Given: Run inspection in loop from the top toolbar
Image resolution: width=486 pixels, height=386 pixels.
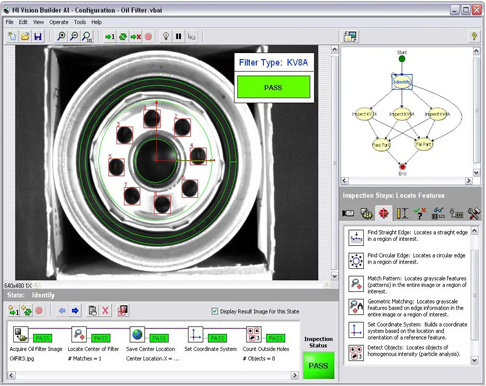Looking at the screenshot, I should (123, 36).
